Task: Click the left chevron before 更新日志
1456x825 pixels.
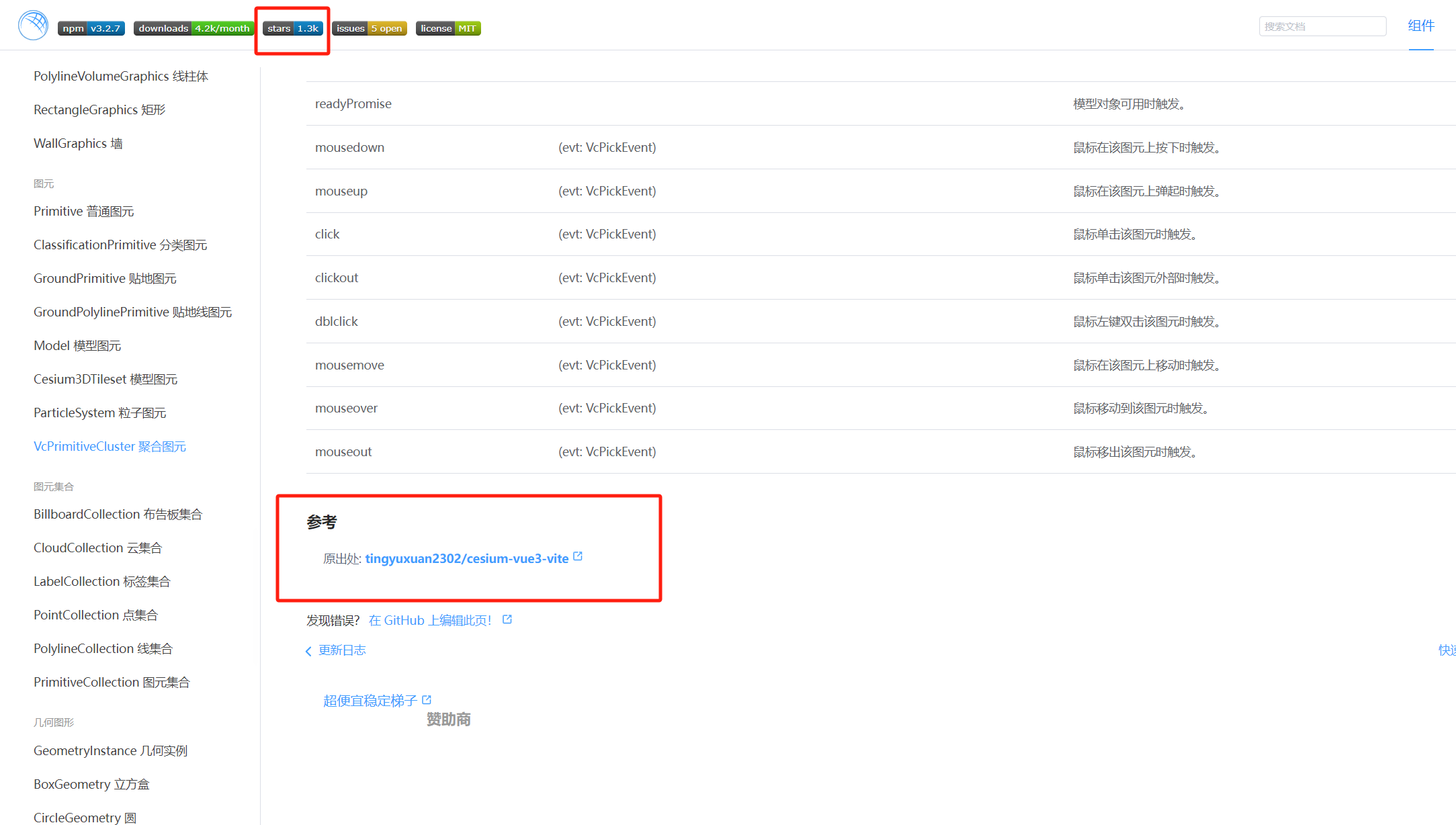Action: pos(308,651)
